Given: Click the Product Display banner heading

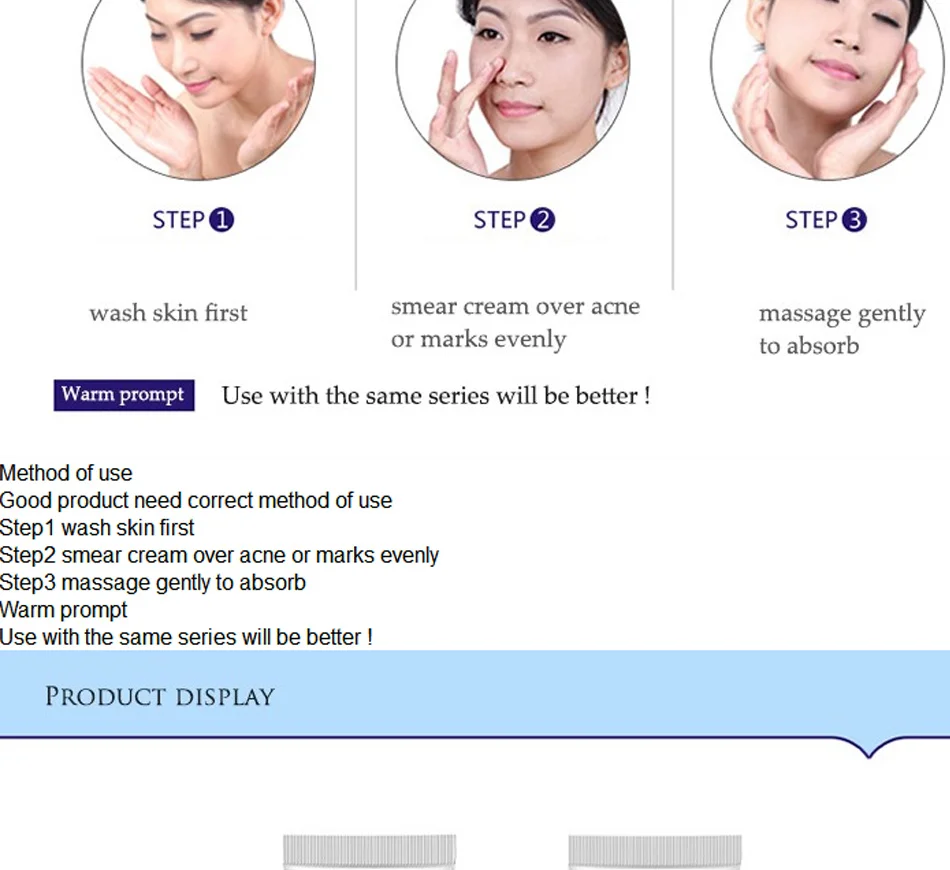Looking at the screenshot, I should tap(160, 697).
